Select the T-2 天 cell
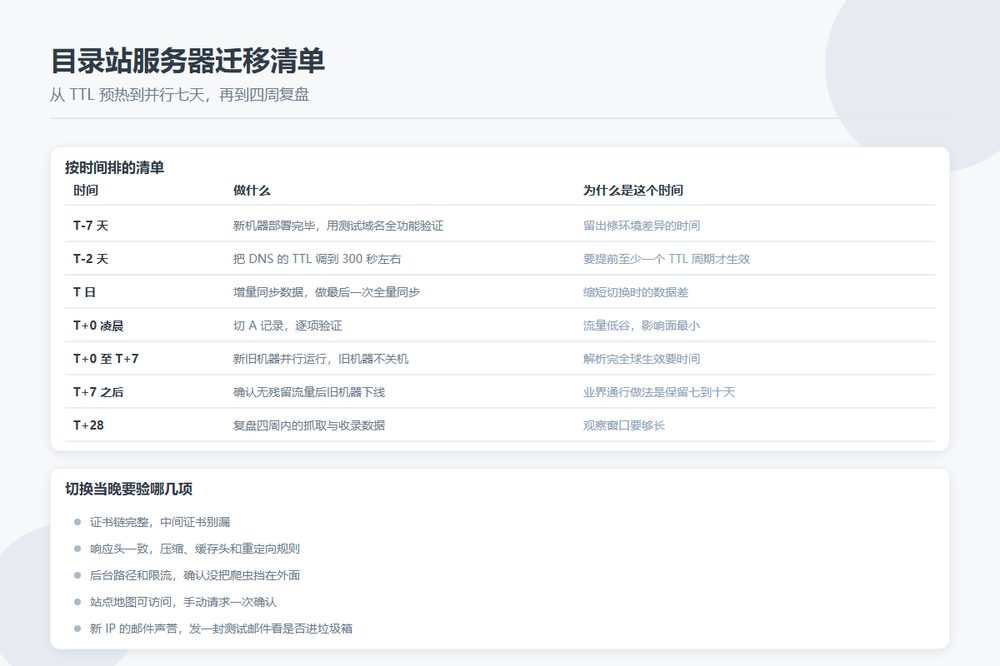Screen dimensions: 1000x666 91,258
